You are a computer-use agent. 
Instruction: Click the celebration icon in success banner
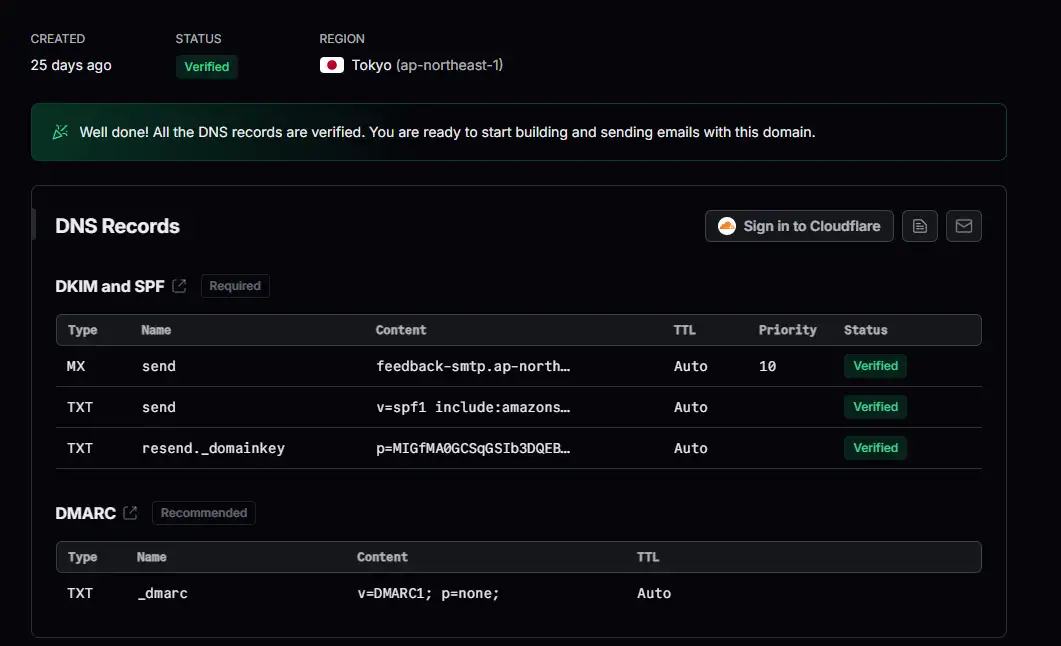coord(60,132)
